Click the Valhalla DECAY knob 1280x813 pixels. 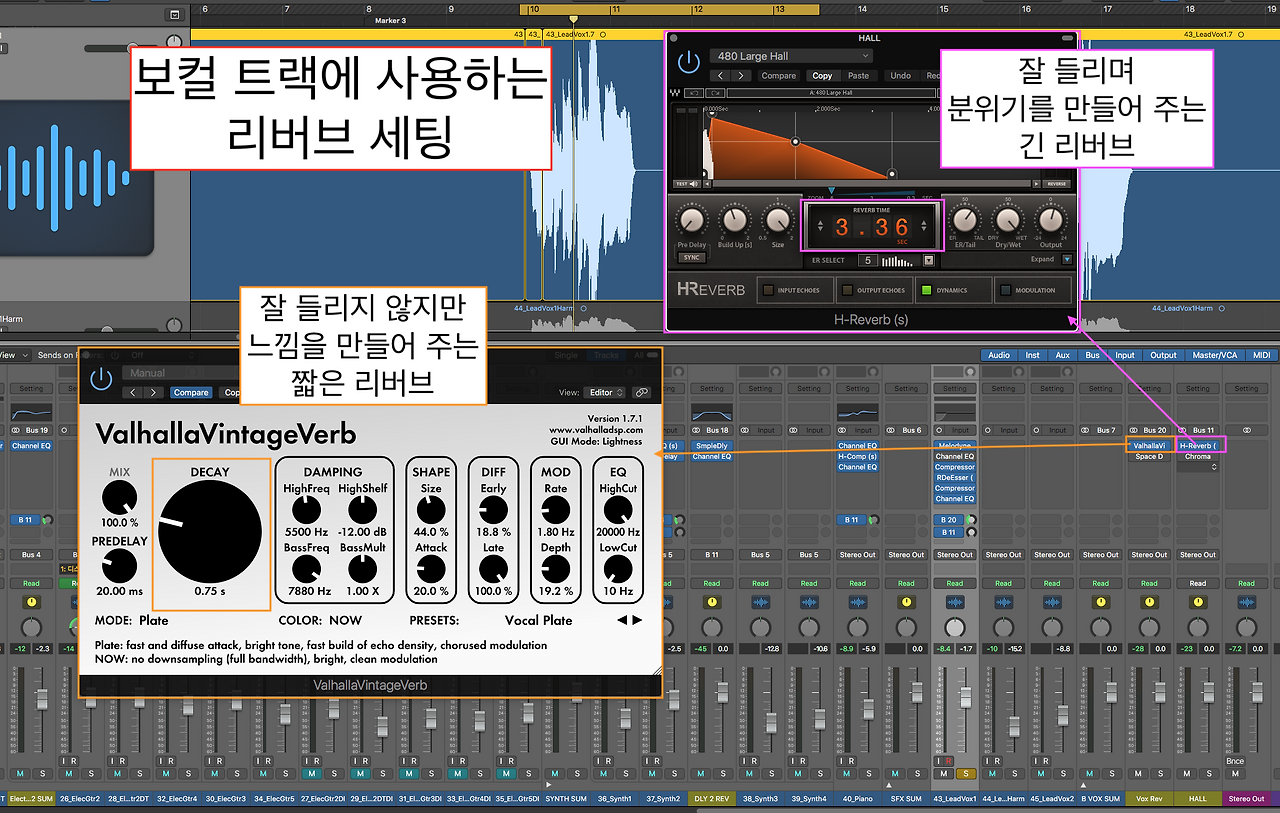point(210,530)
